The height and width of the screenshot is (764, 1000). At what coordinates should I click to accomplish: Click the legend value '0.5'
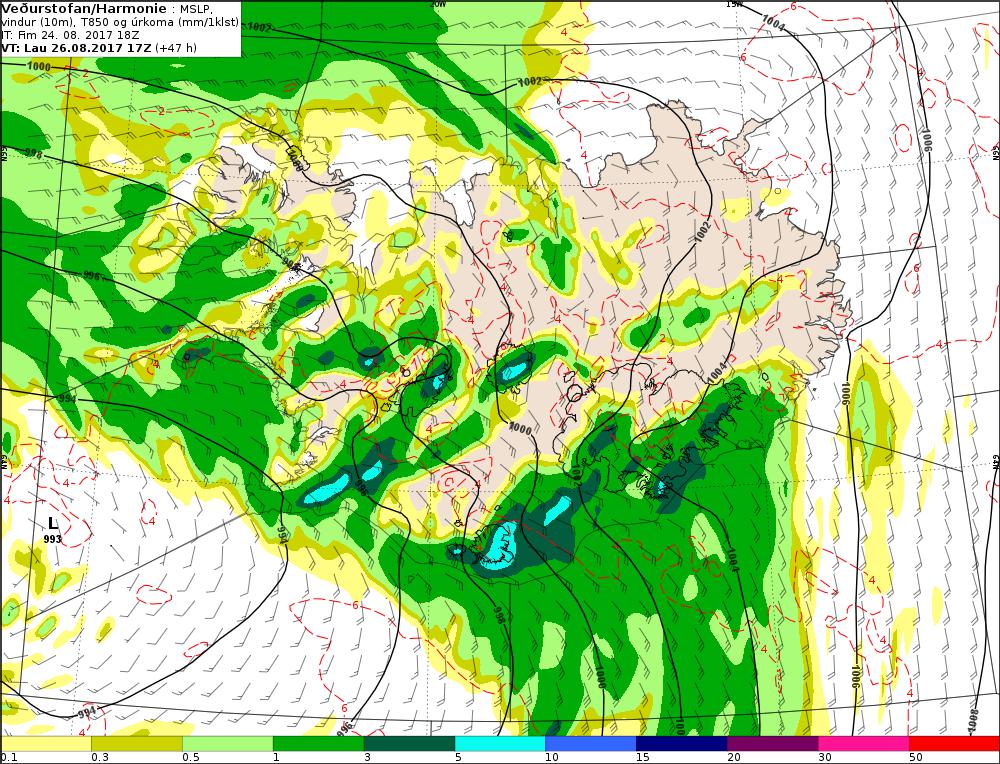pyautogui.click(x=191, y=758)
